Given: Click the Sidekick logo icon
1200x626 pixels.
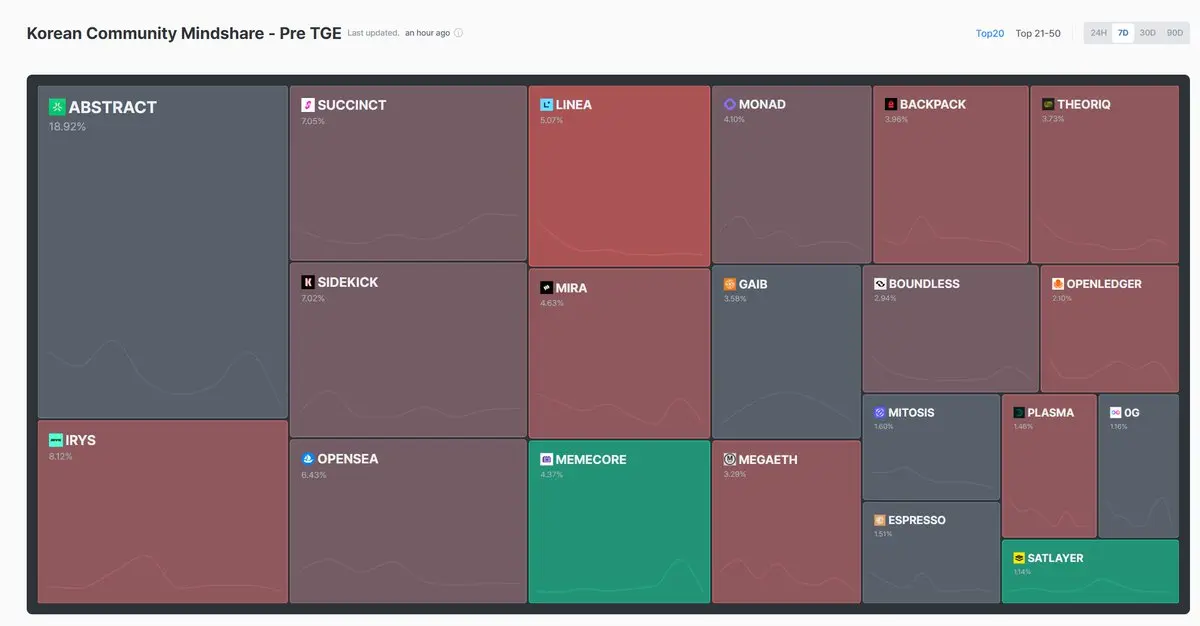Looking at the screenshot, I should point(308,283).
